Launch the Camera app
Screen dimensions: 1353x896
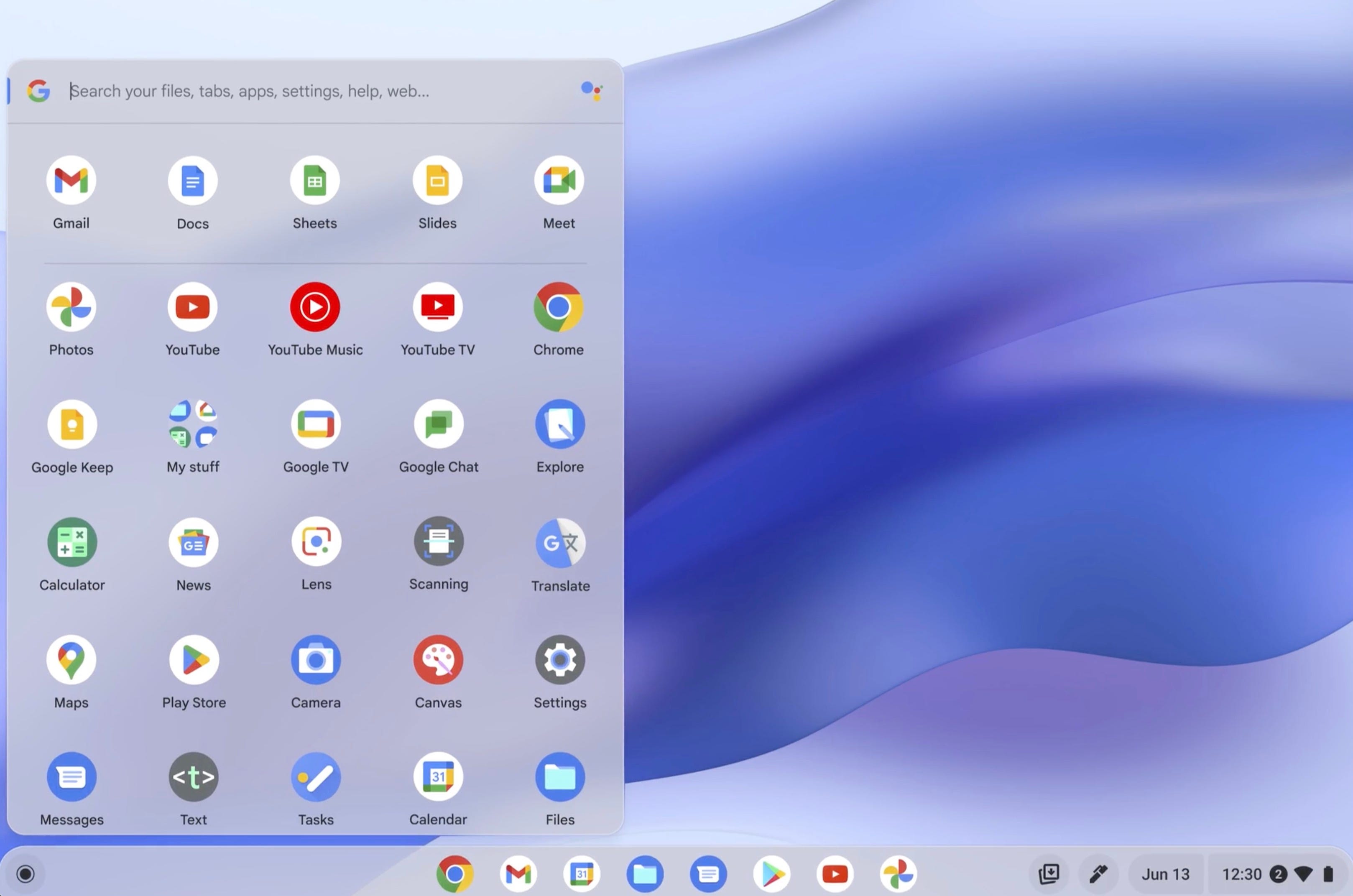[316, 660]
